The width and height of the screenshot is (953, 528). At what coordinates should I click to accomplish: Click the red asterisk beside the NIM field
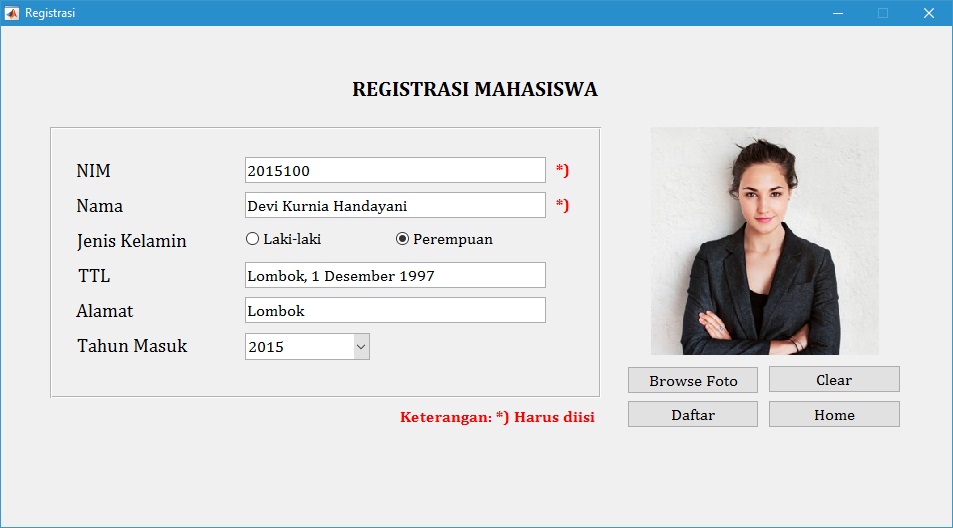(x=562, y=170)
